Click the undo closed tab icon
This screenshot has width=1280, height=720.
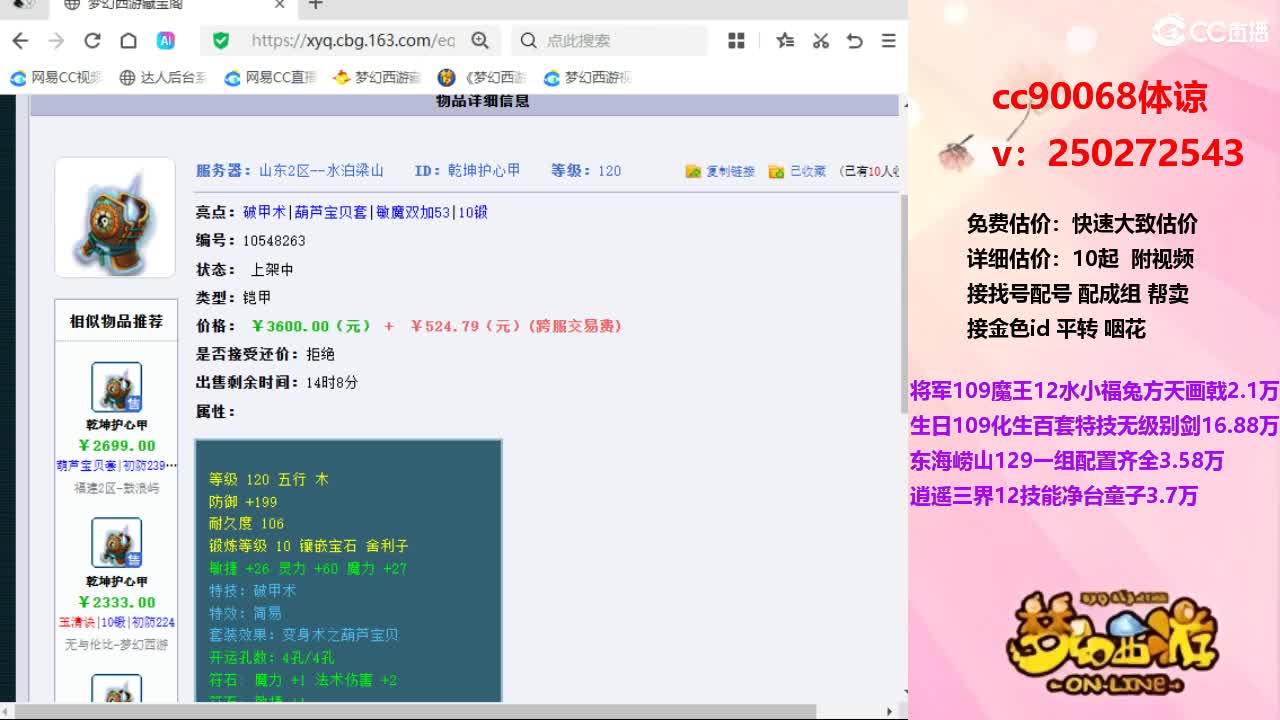tap(854, 41)
